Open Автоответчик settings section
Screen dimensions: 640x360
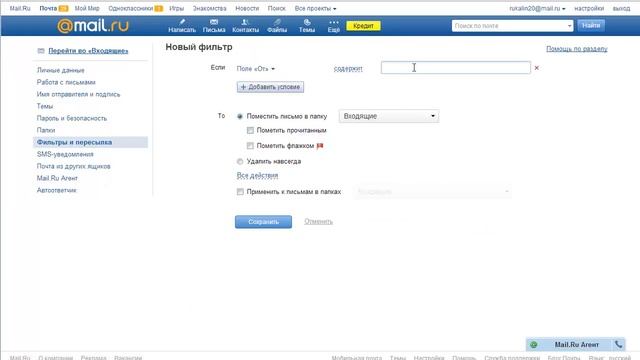[56, 190]
